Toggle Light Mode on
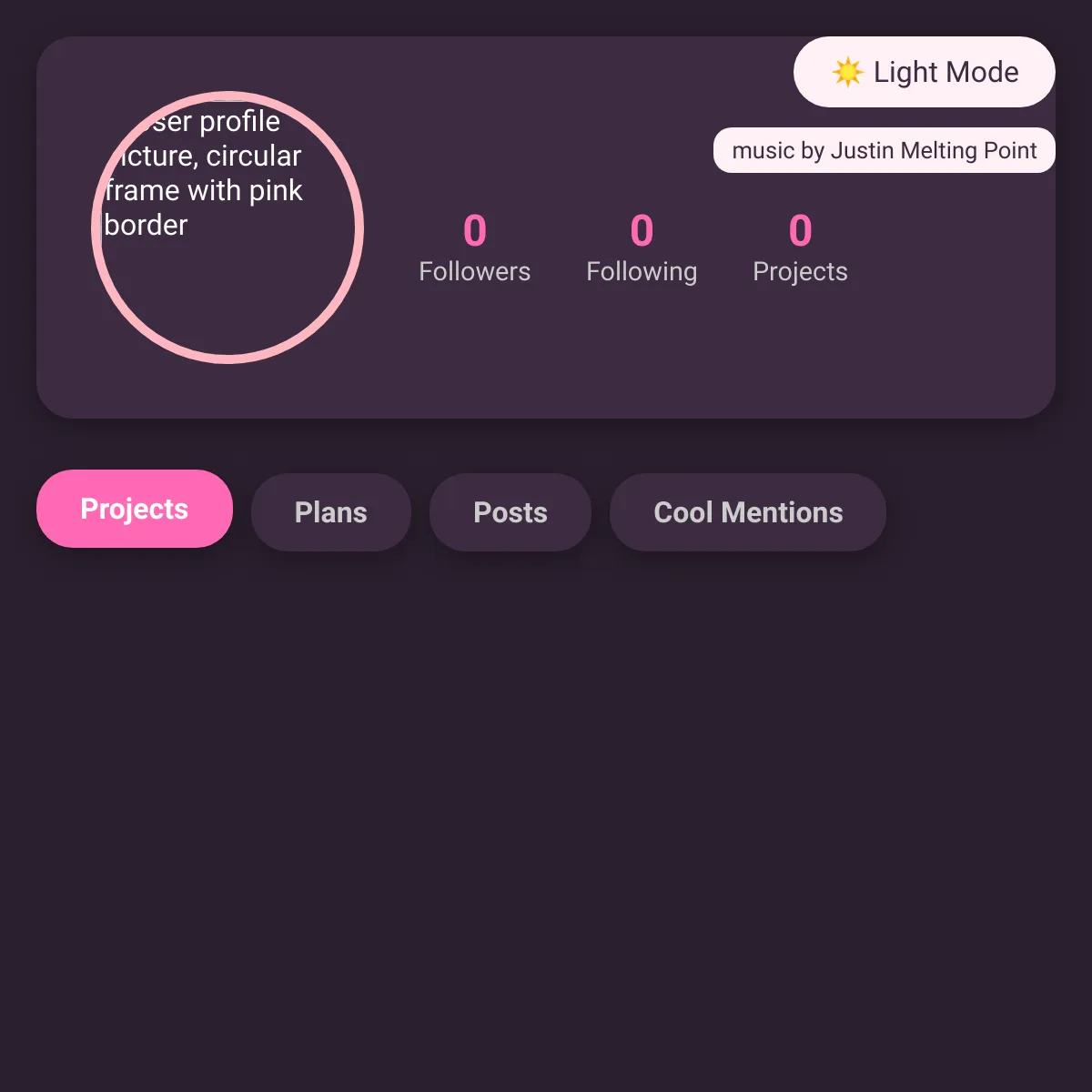The height and width of the screenshot is (1092, 1092). [x=925, y=72]
